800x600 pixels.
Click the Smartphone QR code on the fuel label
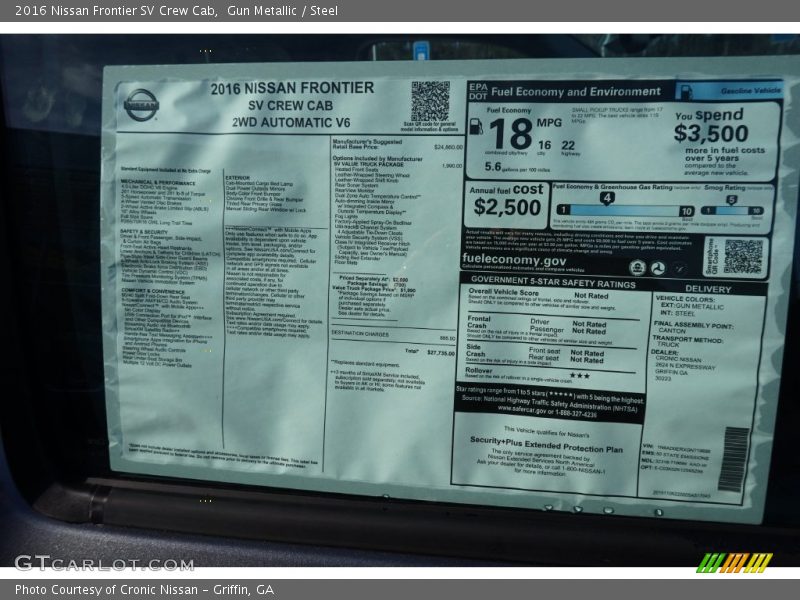pos(743,257)
